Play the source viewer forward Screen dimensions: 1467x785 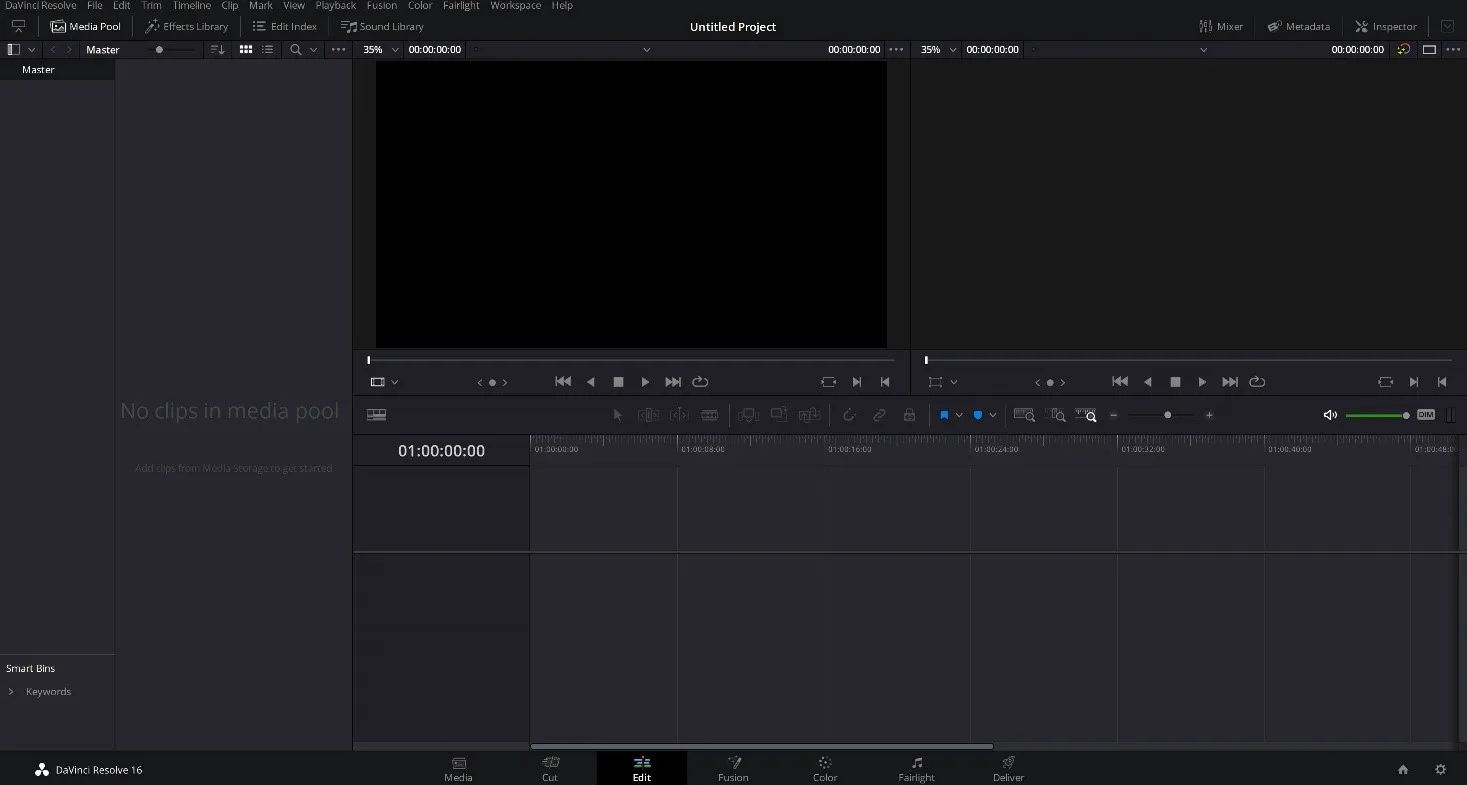645,382
